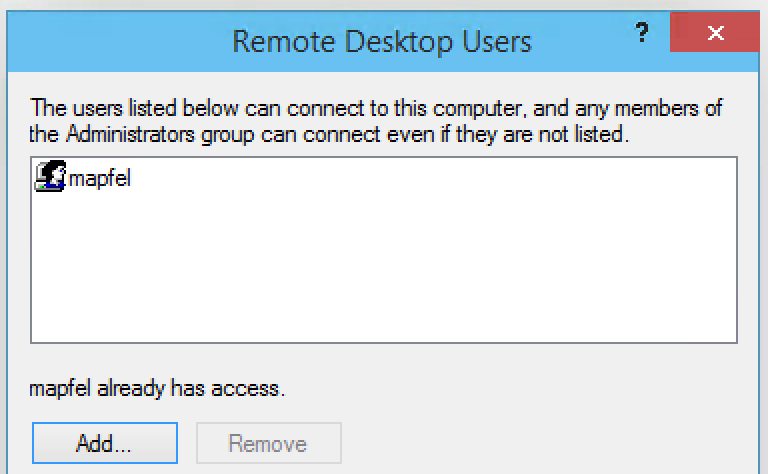The image size is (768, 474).
Task: Select the mapfel name label text
Action: pos(100,178)
